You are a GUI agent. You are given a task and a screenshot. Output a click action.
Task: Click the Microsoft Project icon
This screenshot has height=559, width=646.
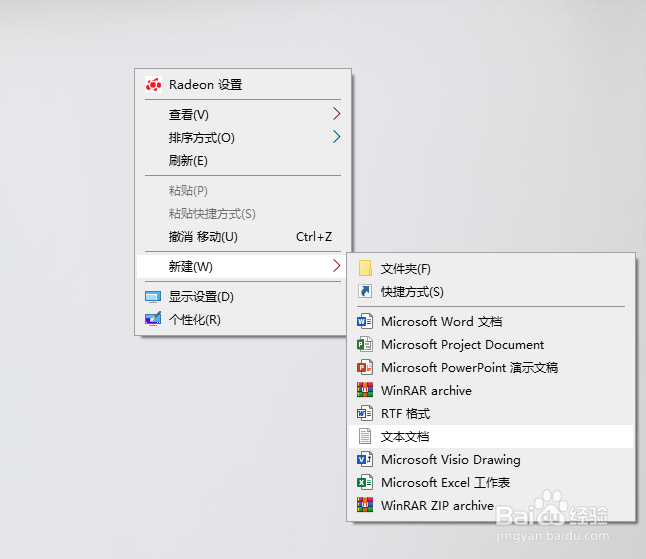coord(365,344)
